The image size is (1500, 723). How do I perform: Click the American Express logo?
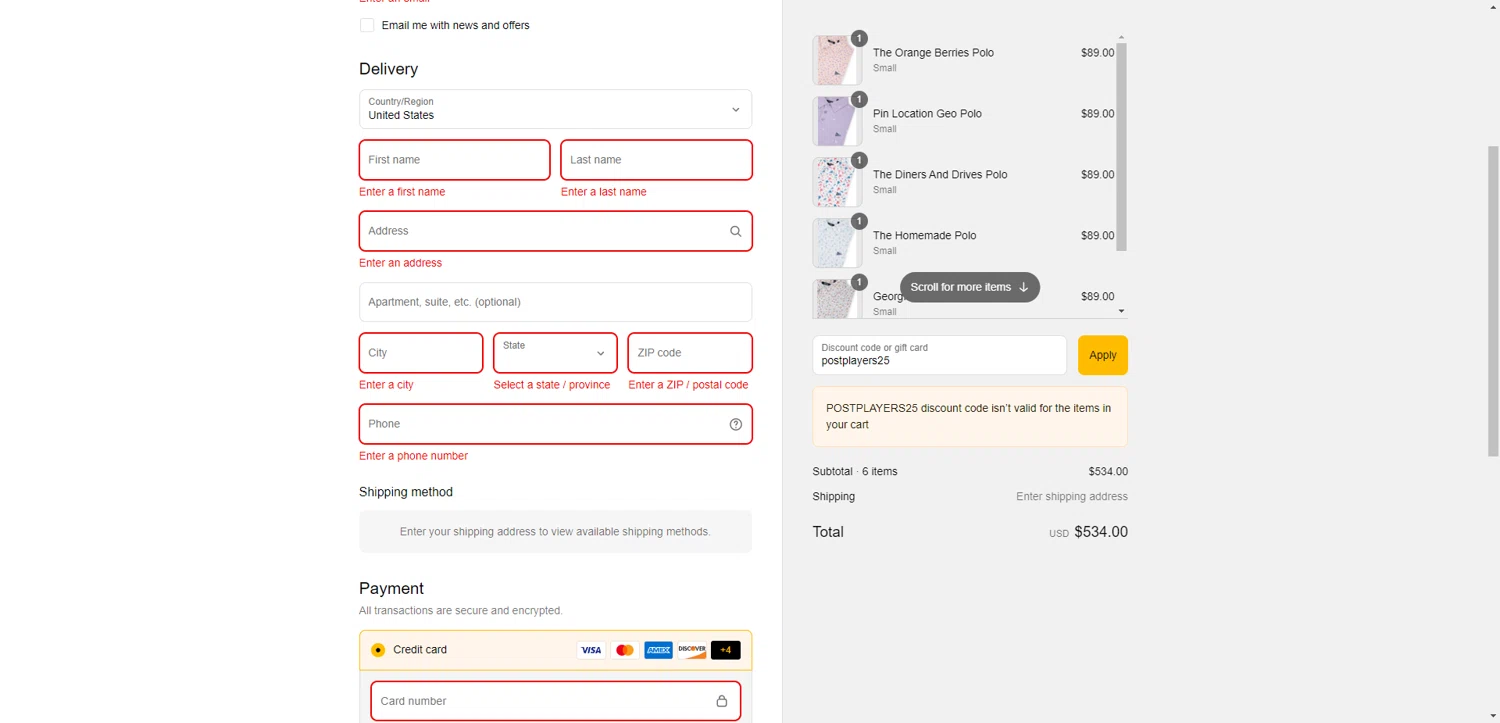tap(658, 650)
